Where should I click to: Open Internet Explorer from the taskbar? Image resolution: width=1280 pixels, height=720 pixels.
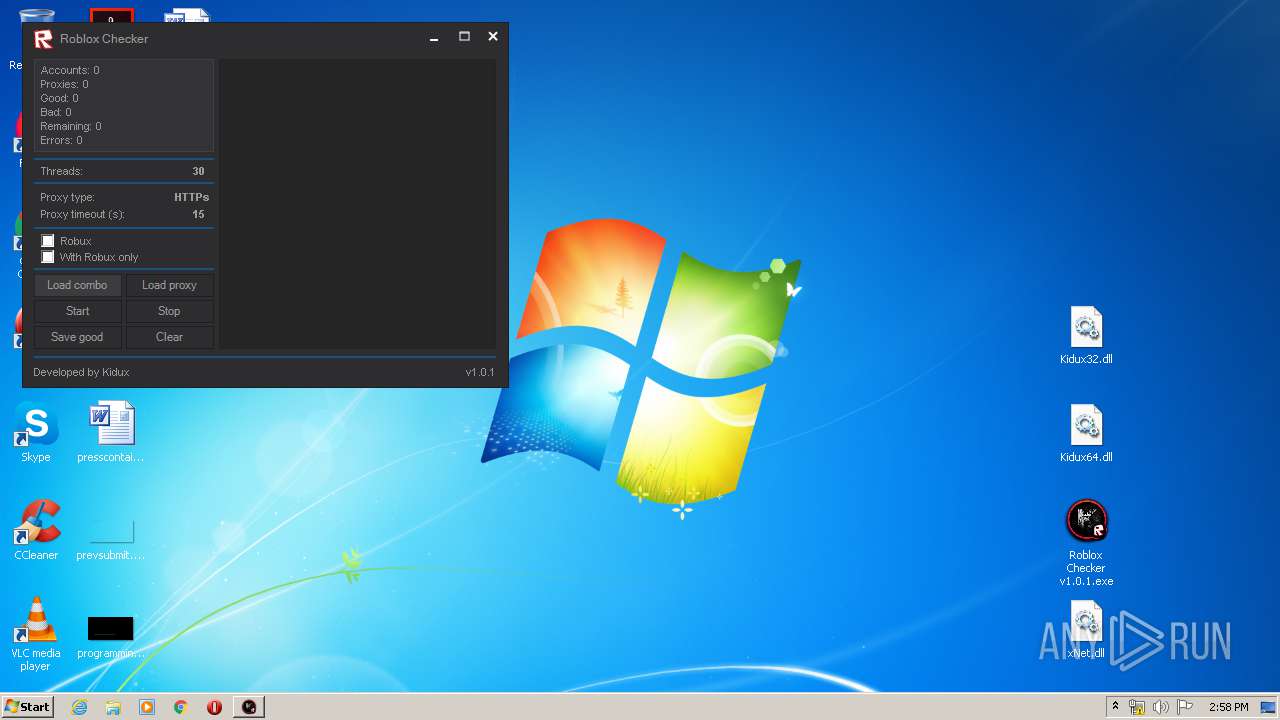coord(79,707)
